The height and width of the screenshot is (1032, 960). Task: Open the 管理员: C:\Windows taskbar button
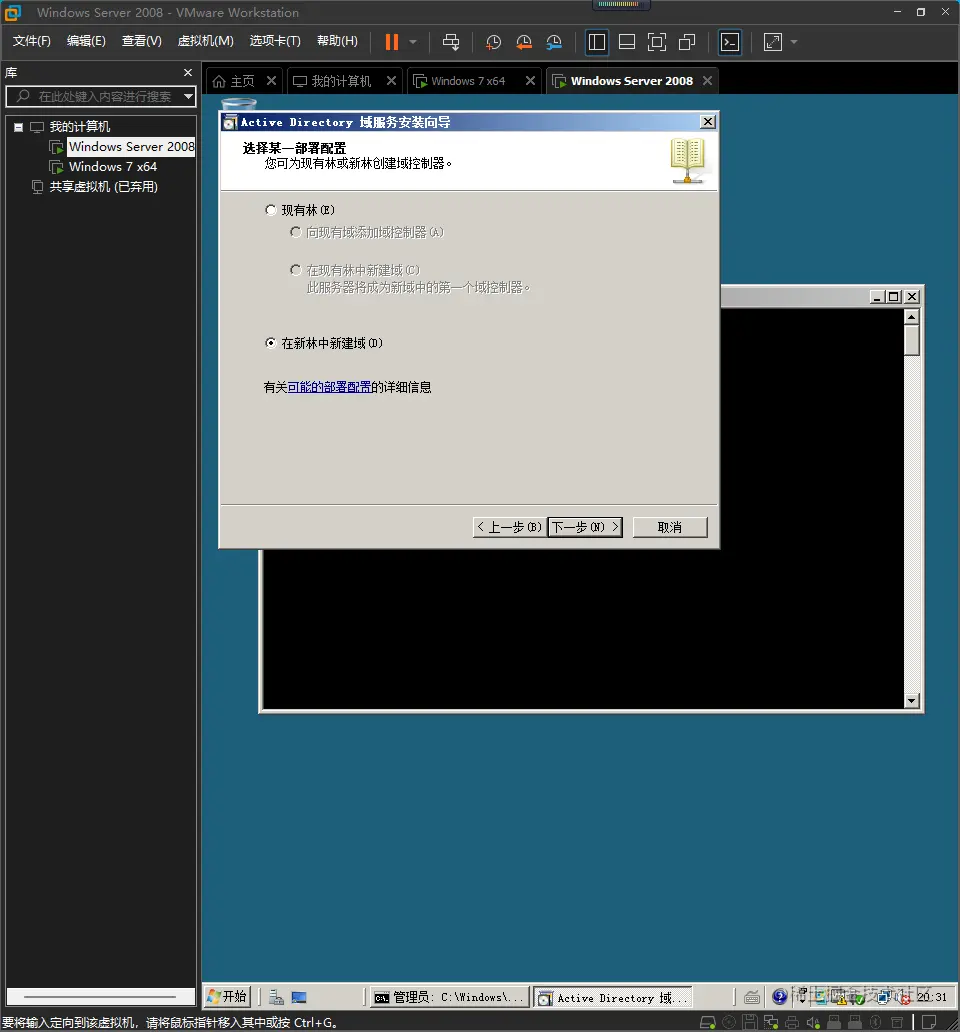448,998
